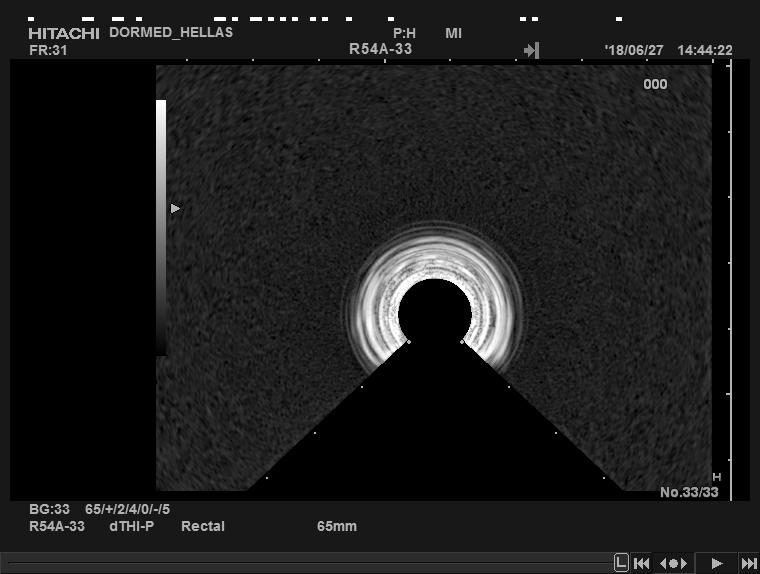Click the FR:31 frame rate indicator
The image size is (760, 574).
point(48,50)
